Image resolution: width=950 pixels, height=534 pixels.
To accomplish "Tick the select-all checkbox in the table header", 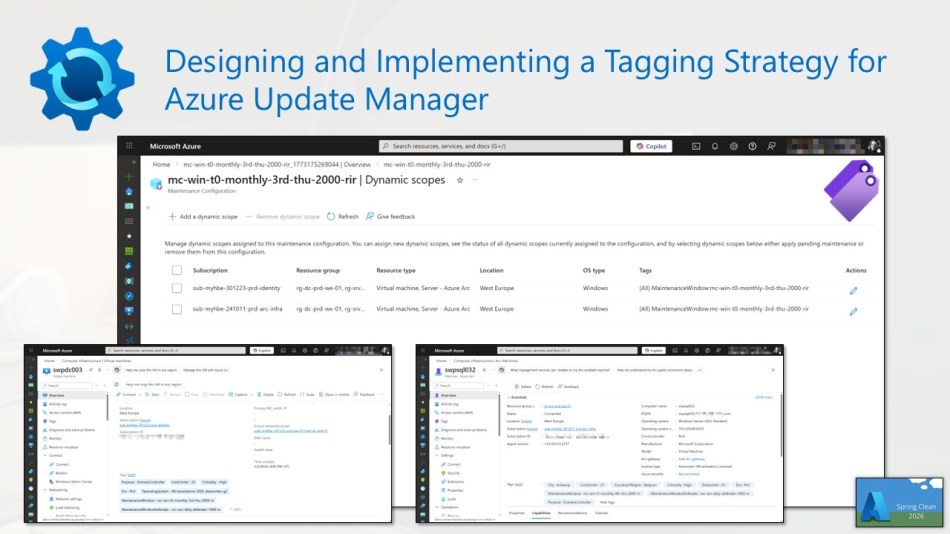I will [x=176, y=270].
